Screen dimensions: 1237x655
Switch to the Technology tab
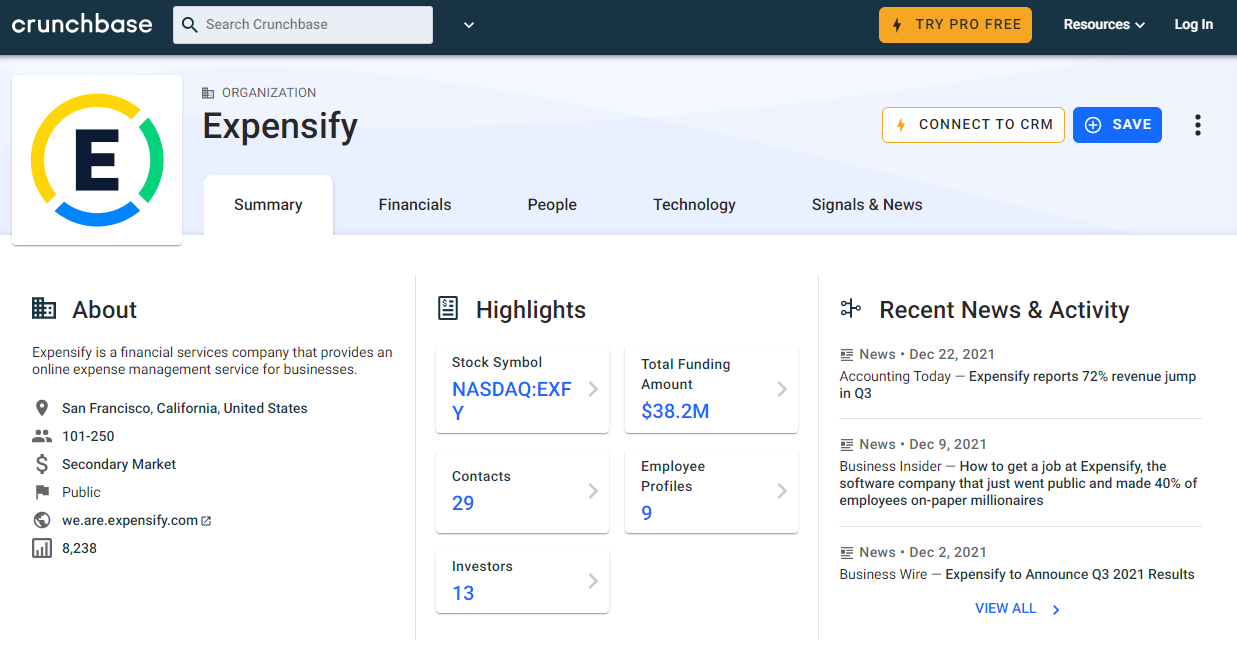coord(694,205)
